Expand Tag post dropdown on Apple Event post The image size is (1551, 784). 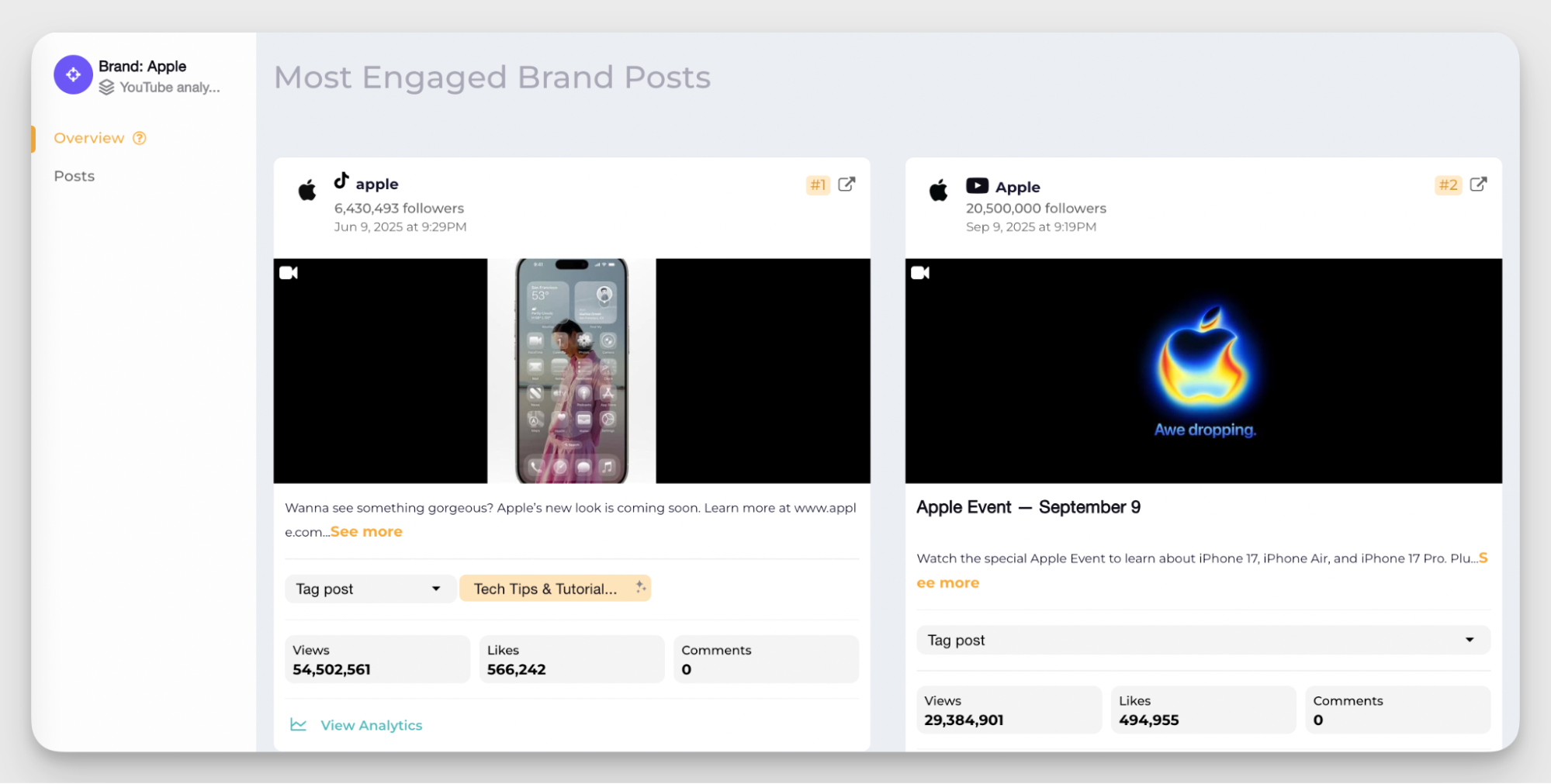(x=1203, y=640)
